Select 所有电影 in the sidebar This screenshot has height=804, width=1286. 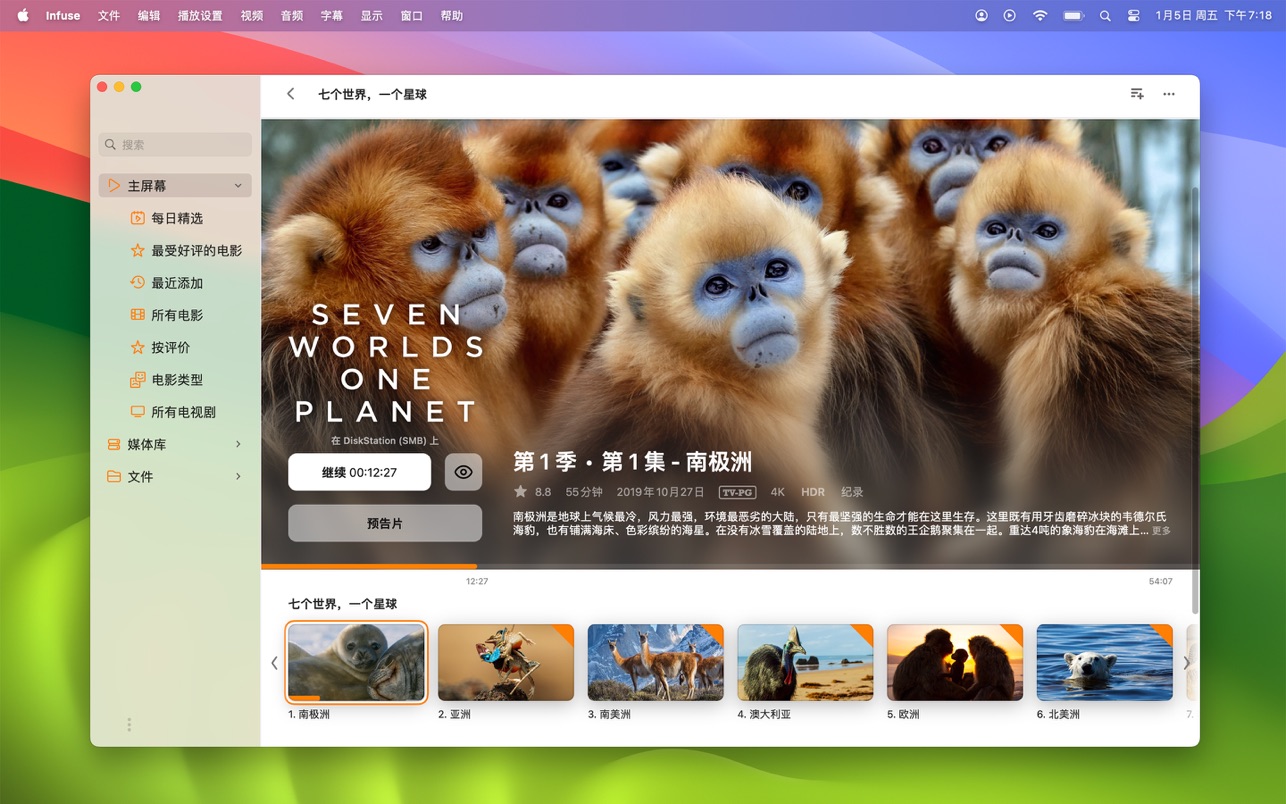177,315
